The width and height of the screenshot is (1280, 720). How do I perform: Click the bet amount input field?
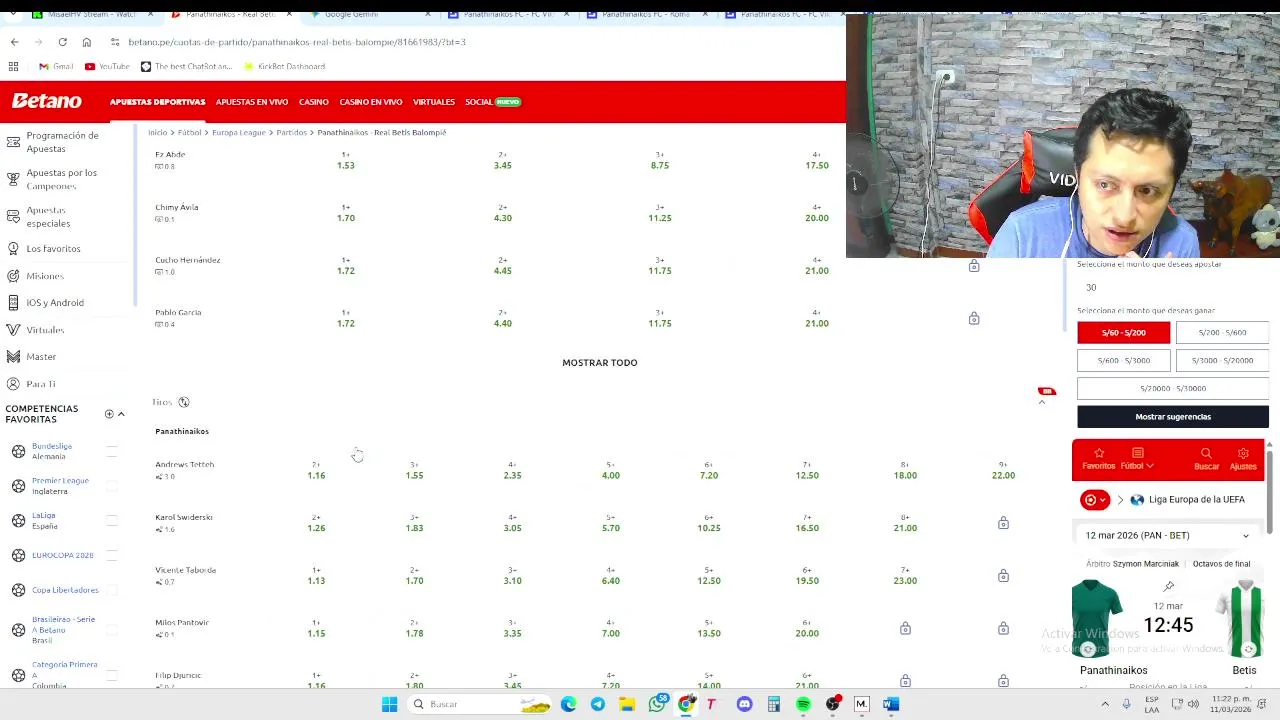click(x=1173, y=287)
